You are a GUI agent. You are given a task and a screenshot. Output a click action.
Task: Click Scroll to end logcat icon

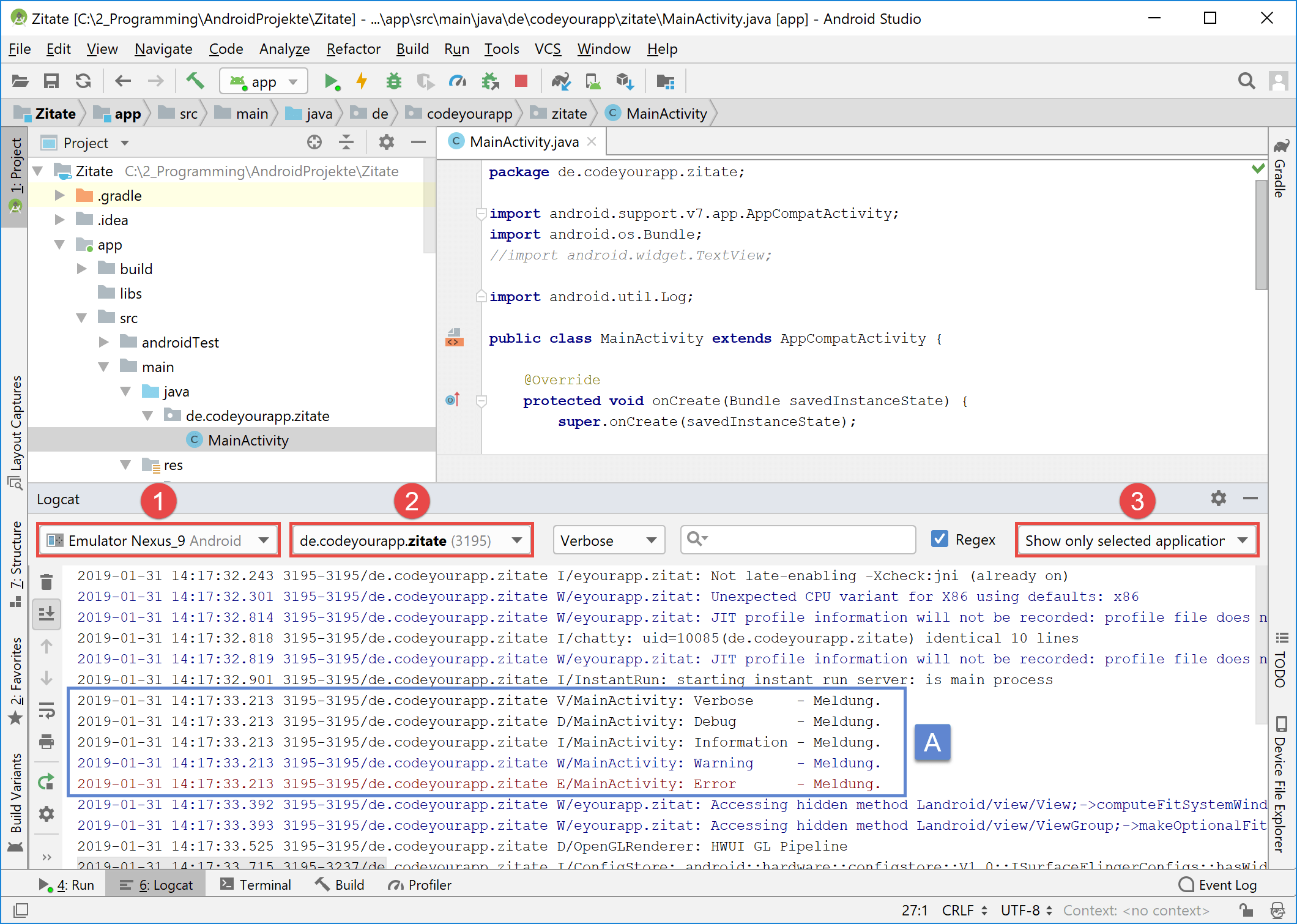click(x=46, y=614)
